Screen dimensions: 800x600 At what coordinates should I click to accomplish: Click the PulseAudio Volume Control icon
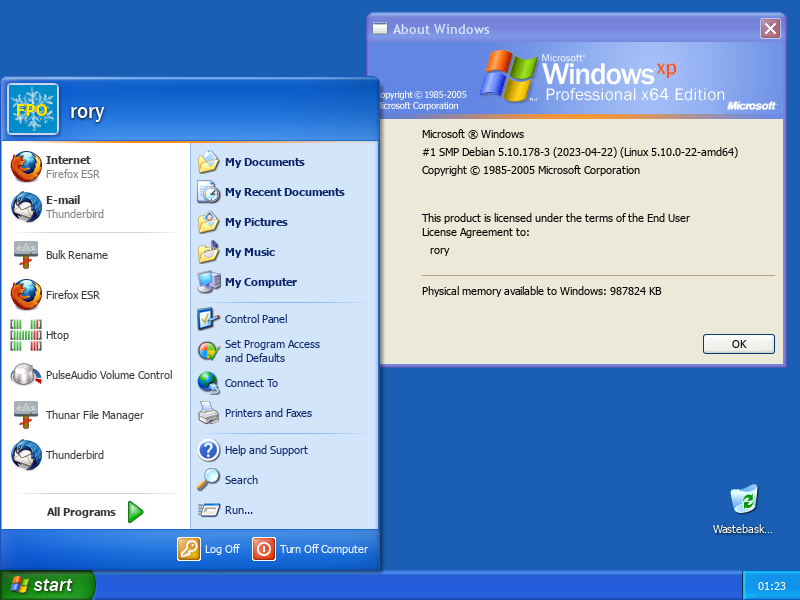click(x=26, y=374)
